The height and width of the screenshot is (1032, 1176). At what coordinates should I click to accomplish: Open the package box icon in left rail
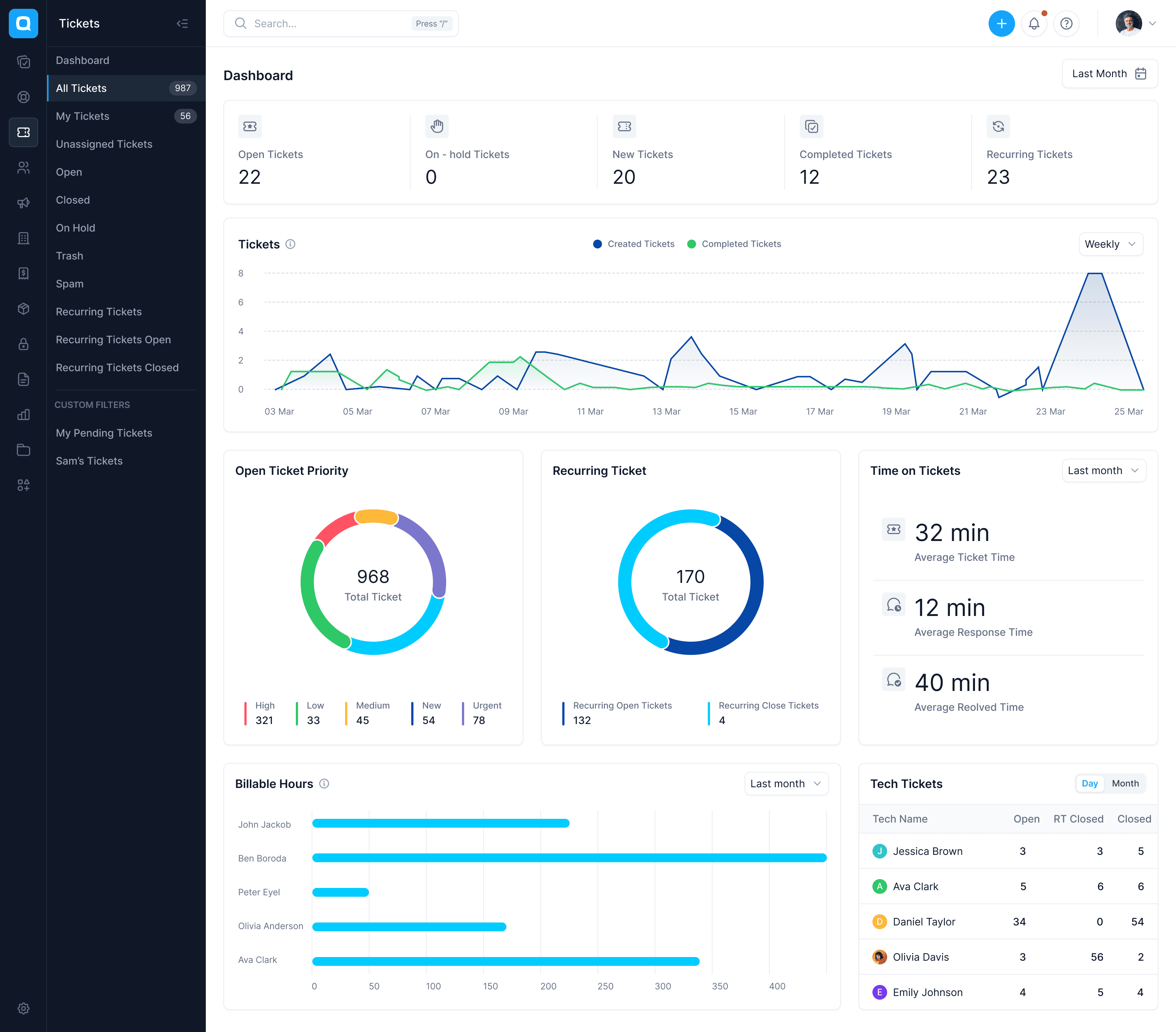(x=24, y=309)
